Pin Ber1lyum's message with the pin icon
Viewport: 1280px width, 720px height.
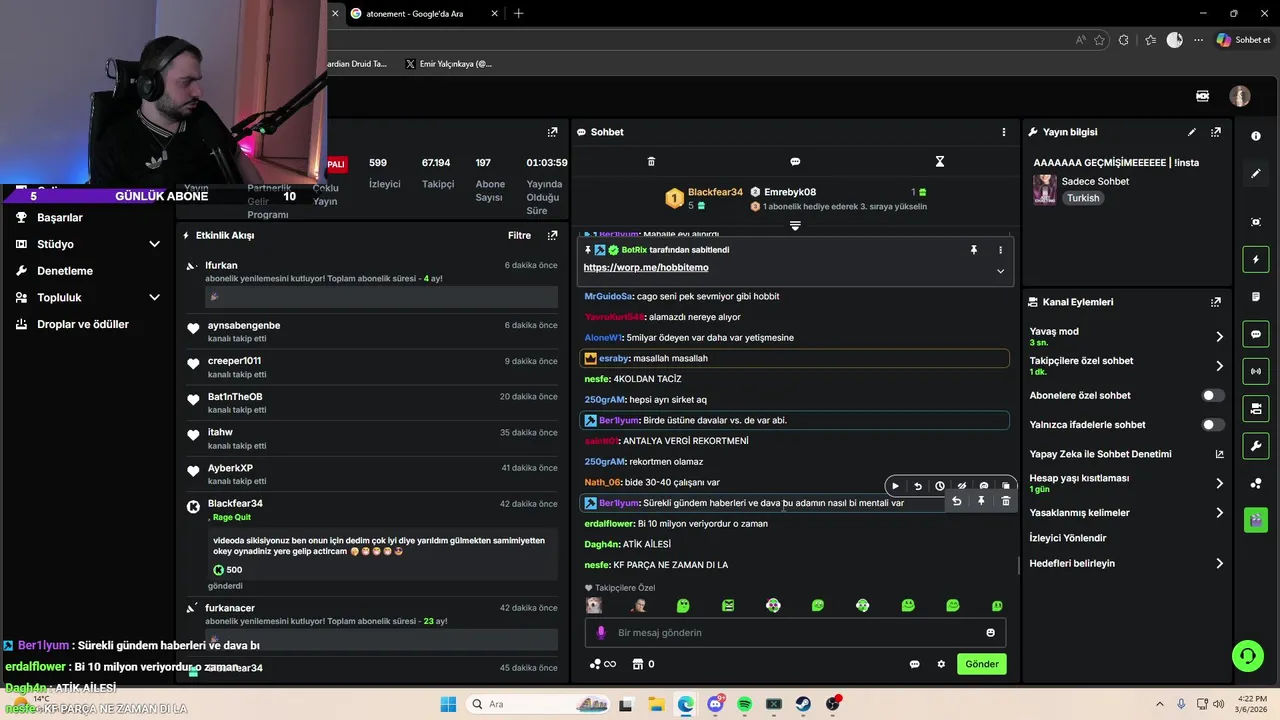pyautogui.click(x=981, y=501)
